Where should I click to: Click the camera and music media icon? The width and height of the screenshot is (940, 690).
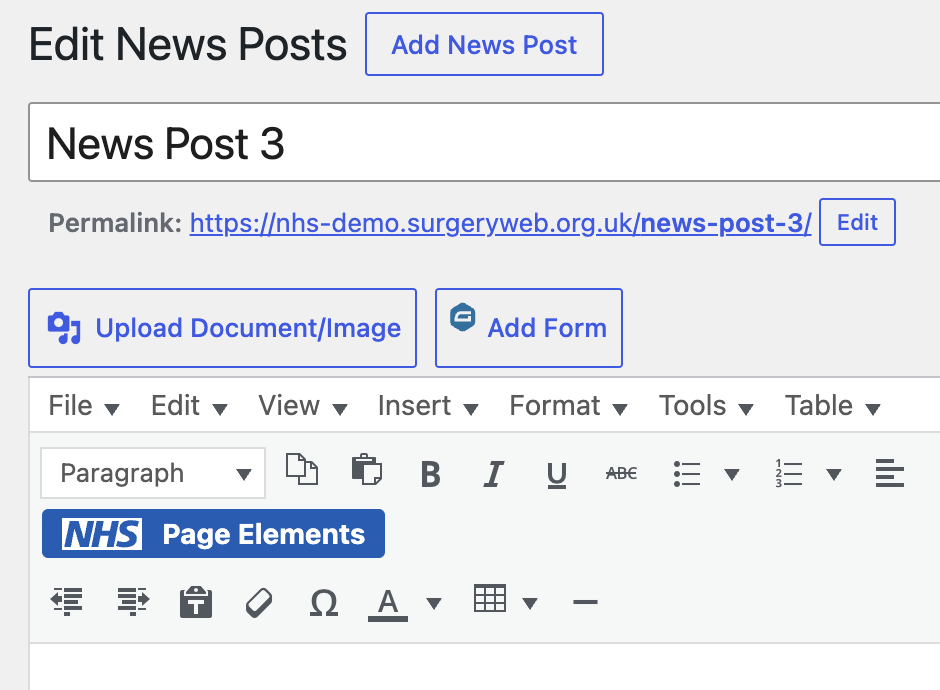coord(64,328)
